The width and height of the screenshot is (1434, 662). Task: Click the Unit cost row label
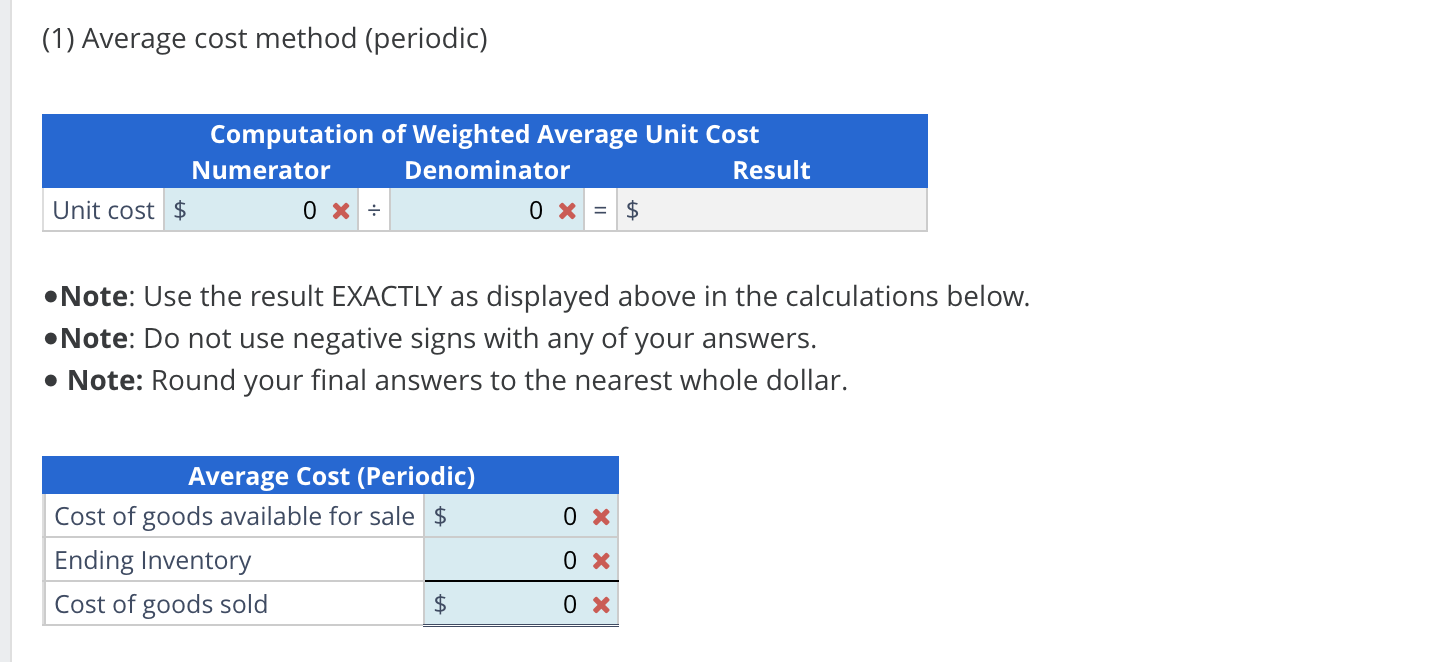coord(103,210)
